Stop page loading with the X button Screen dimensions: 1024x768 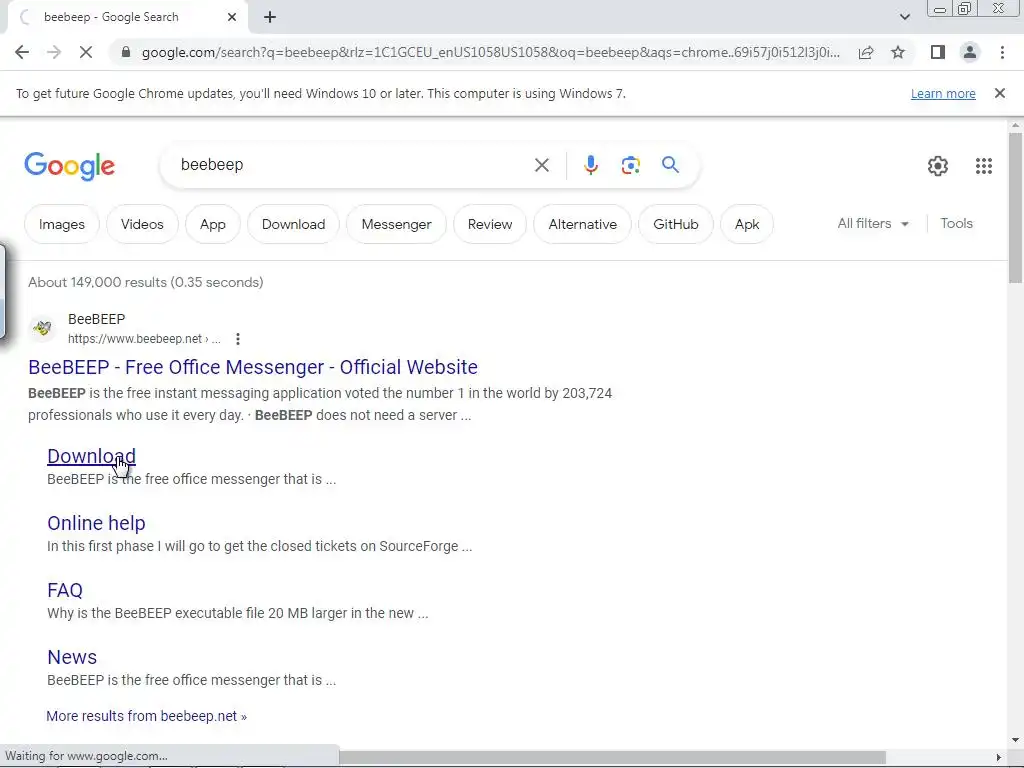coord(86,52)
